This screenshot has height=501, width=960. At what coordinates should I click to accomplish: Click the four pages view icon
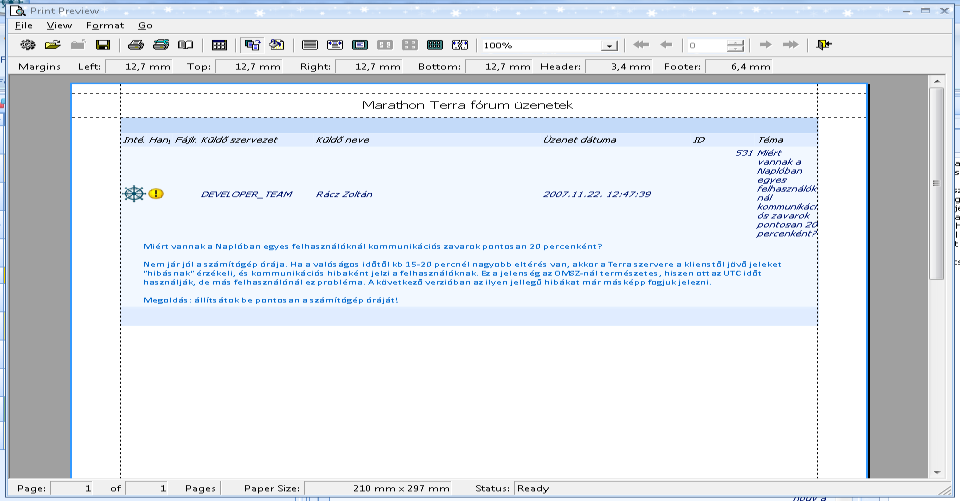click(x=410, y=45)
